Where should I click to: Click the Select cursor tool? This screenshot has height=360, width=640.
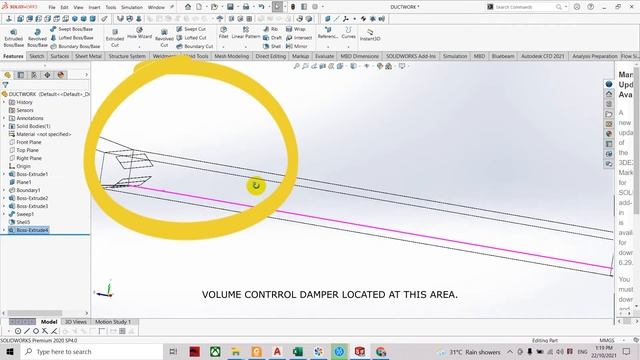click(277, 7)
